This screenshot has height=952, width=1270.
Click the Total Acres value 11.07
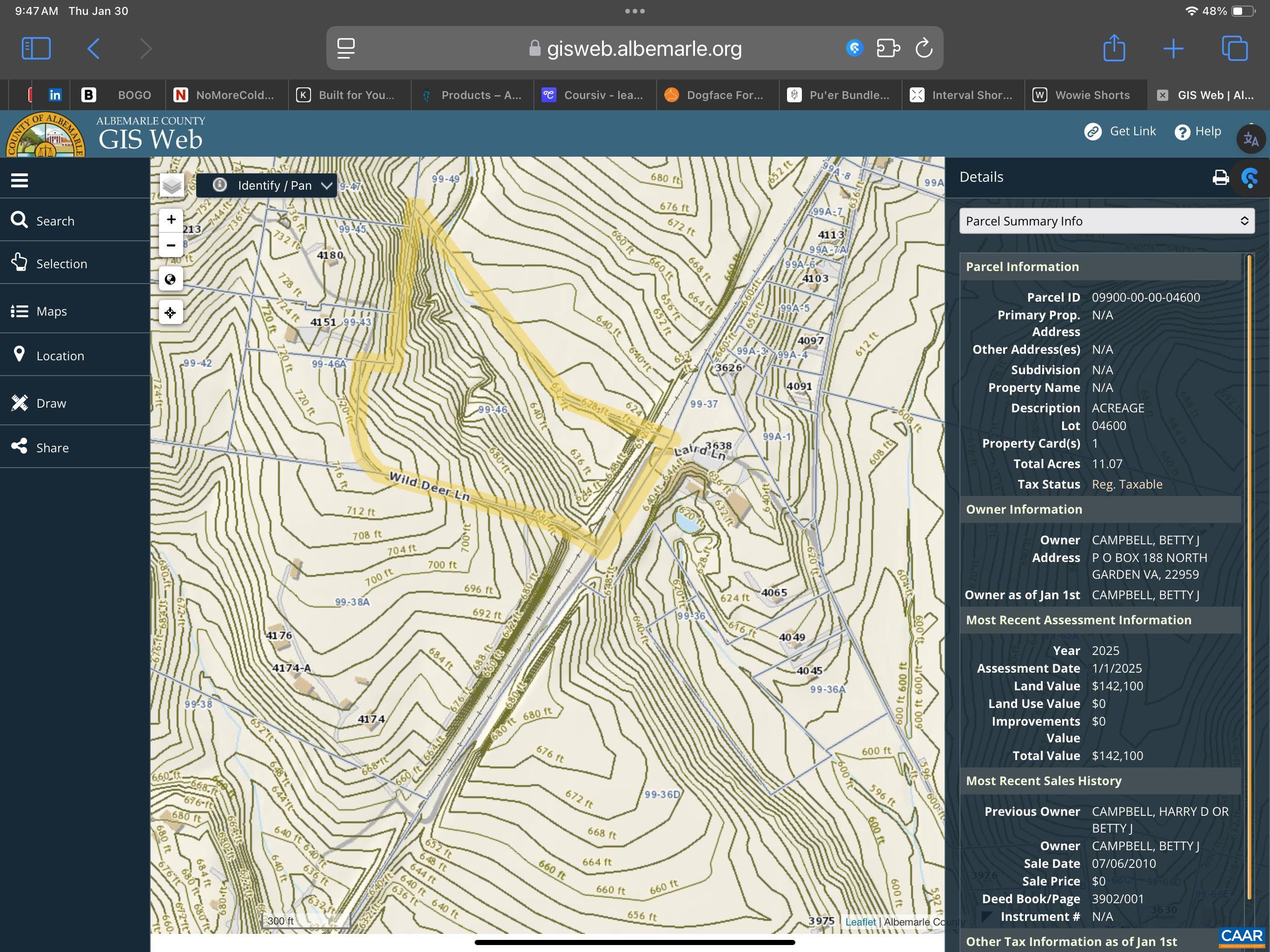pyautogui.click(x=1106, y=464)
